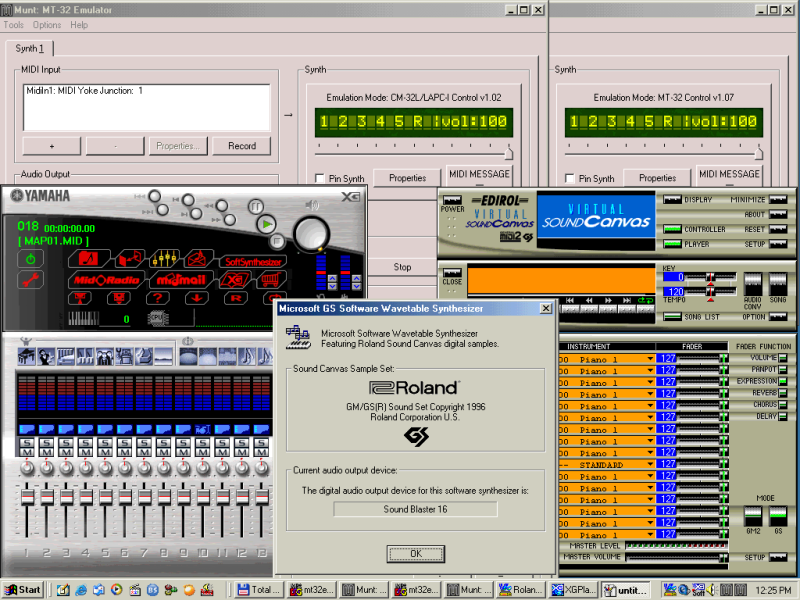This screenshot has width=800, height=600.
Task: Click TEMPO slider on Sound Canvas
Action: [710, 291]
